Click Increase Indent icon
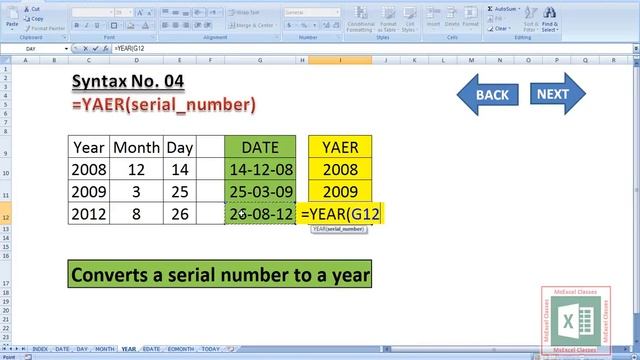The height and width of the screenshot is (360, 640). (208, 25)
